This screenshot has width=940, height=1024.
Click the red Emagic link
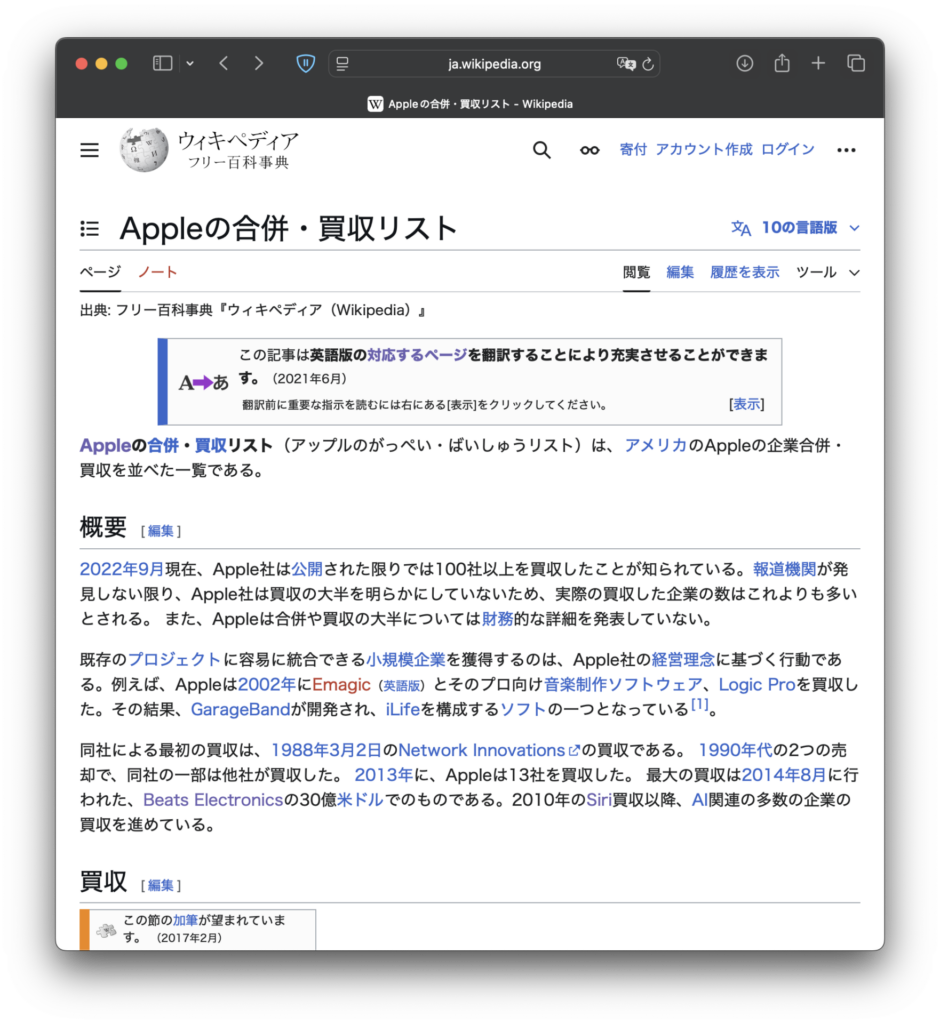click(x=341, y=684)
